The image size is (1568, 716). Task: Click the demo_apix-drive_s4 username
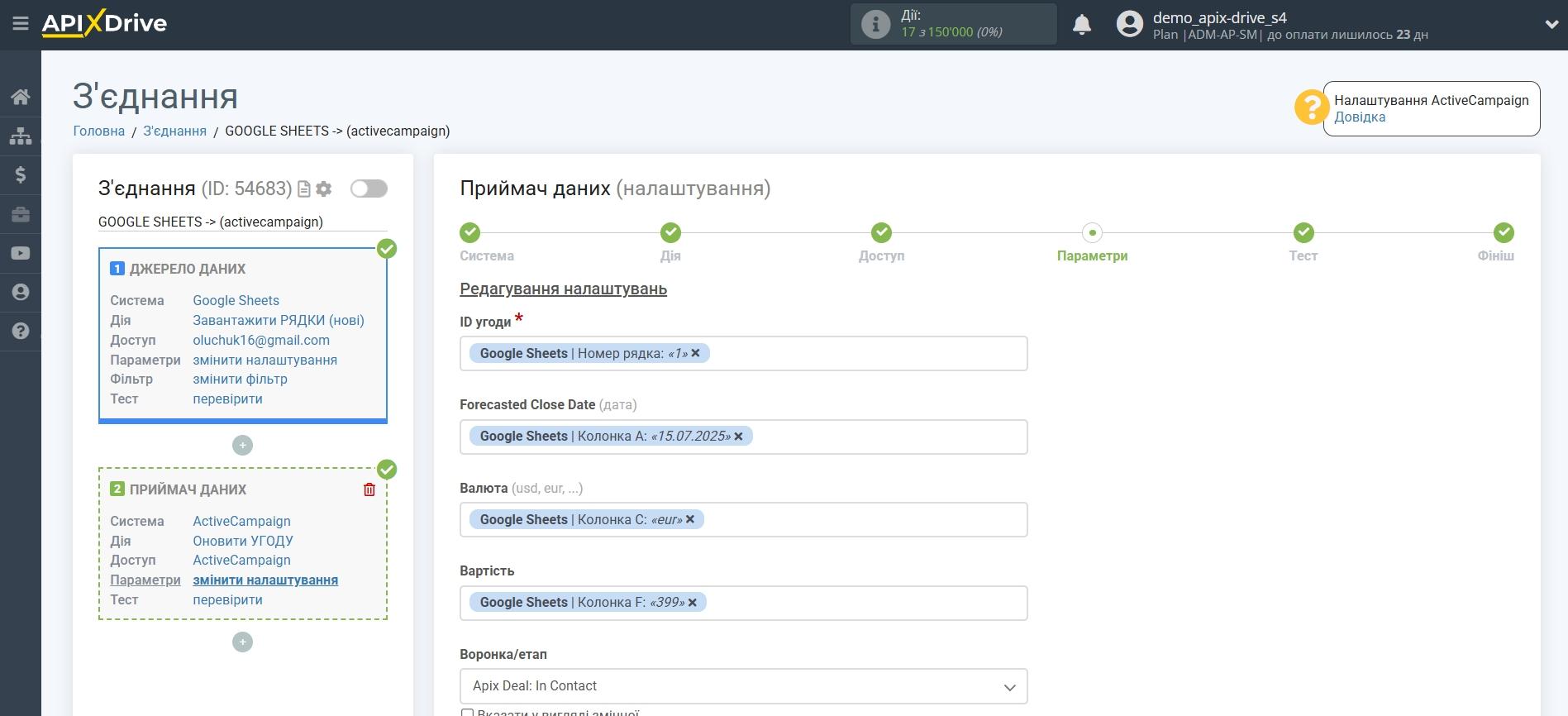[x=1220, y=17]
